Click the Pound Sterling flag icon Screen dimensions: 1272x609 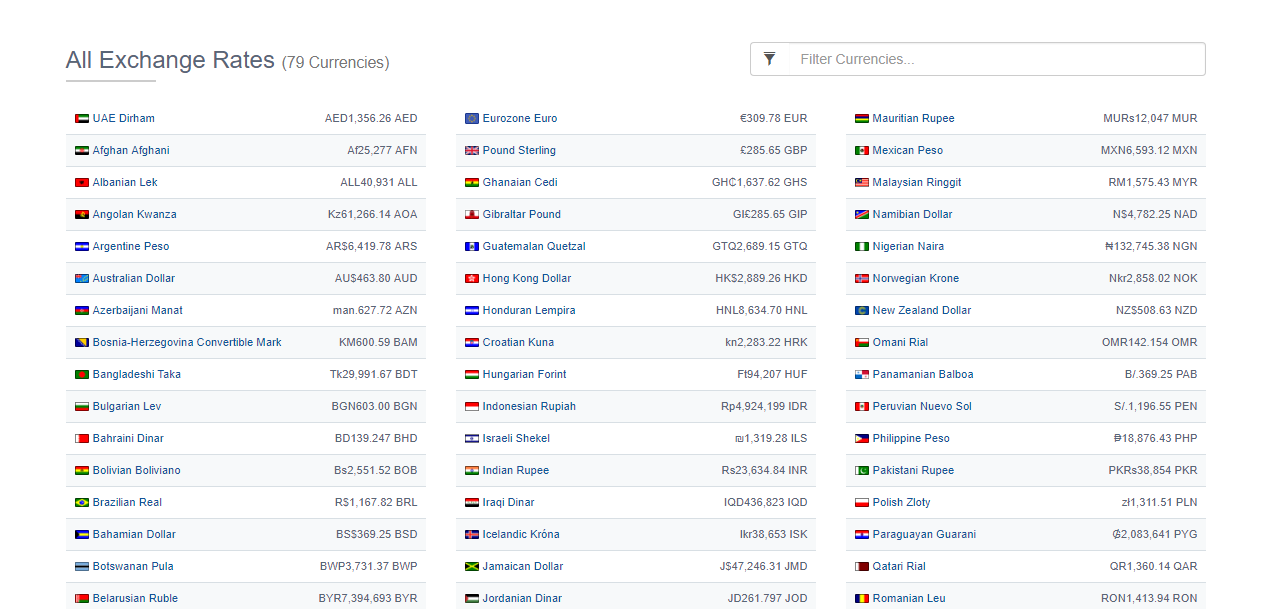tap(472, 151)
